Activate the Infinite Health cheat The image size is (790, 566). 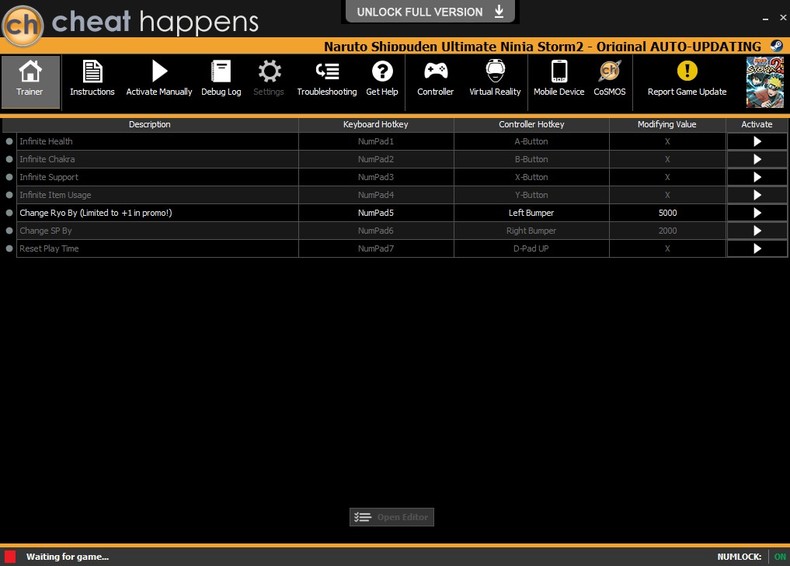(x=757, y=142)
